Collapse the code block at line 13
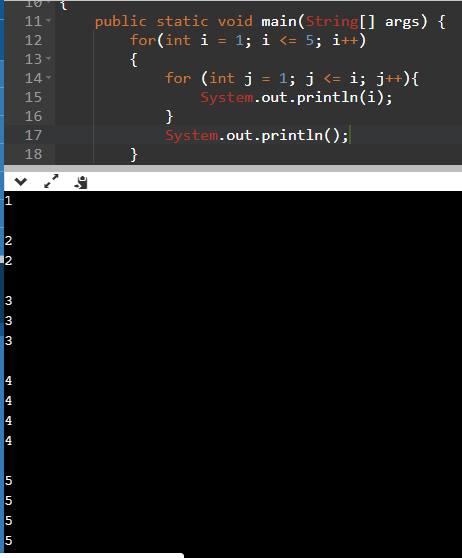Viewport: 462px width, 558px height. [49, 58]
